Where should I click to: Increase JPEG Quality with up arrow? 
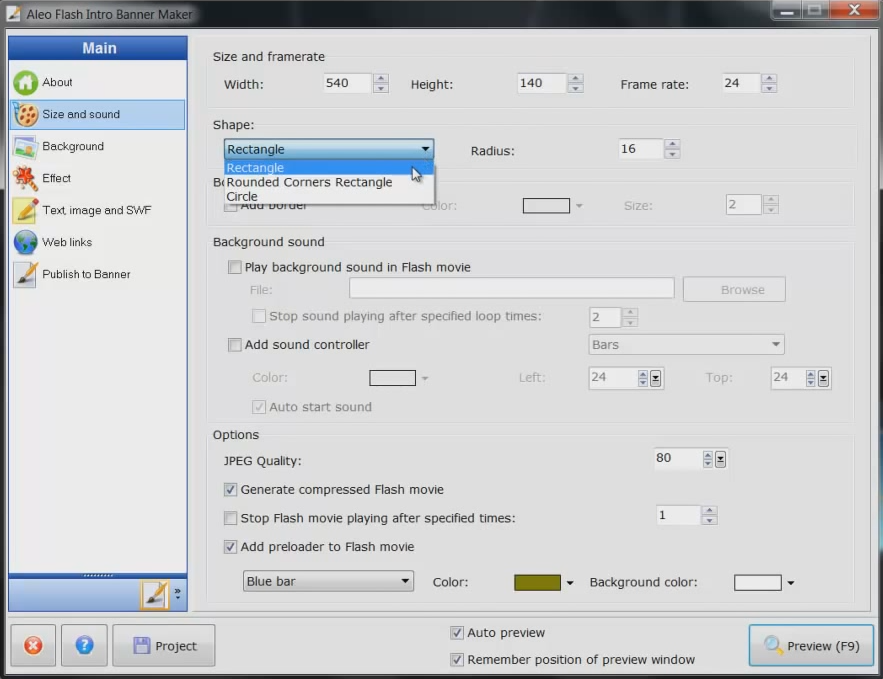(708, 455)
